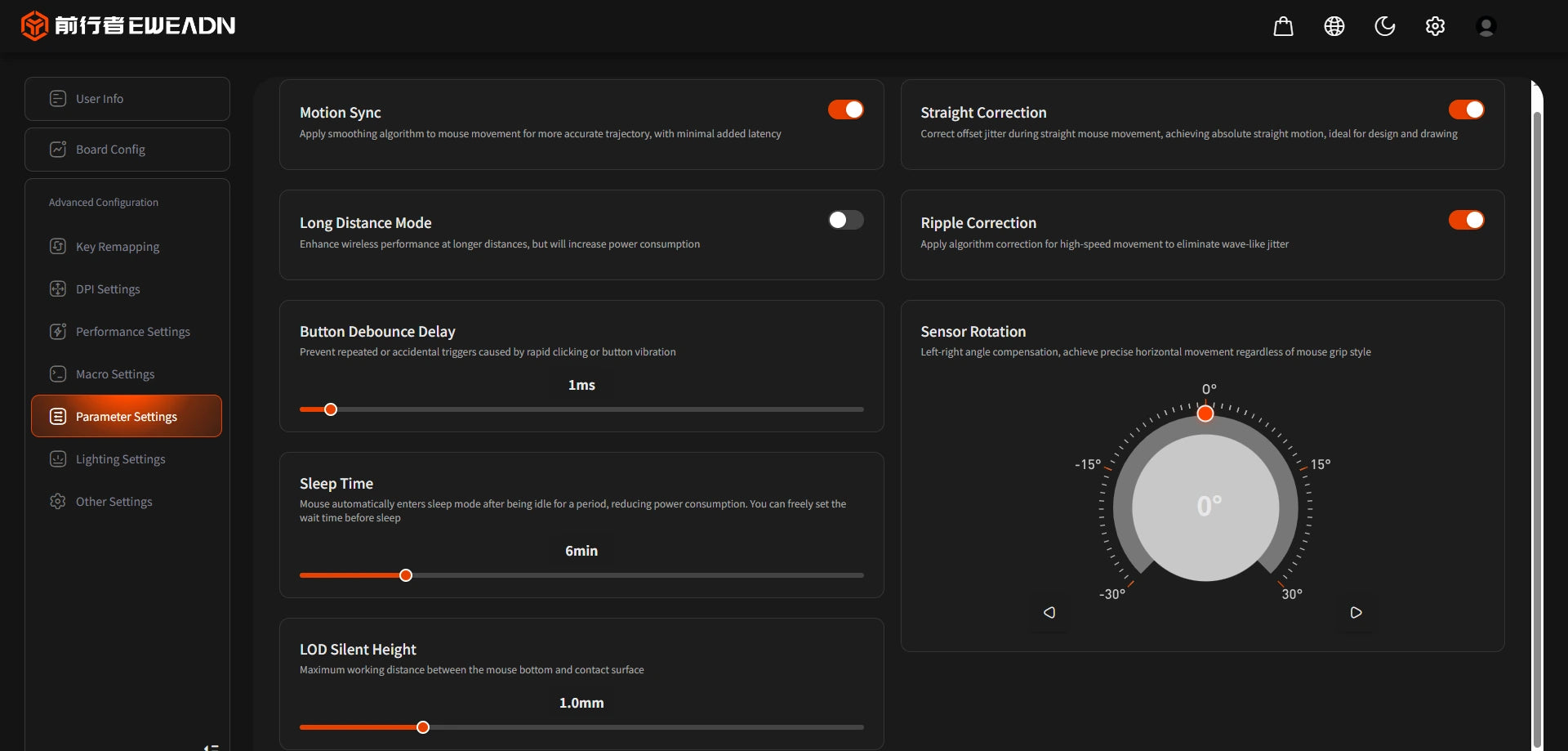Open Other Settings
The image size is (1568, 751).
point(127,502)
